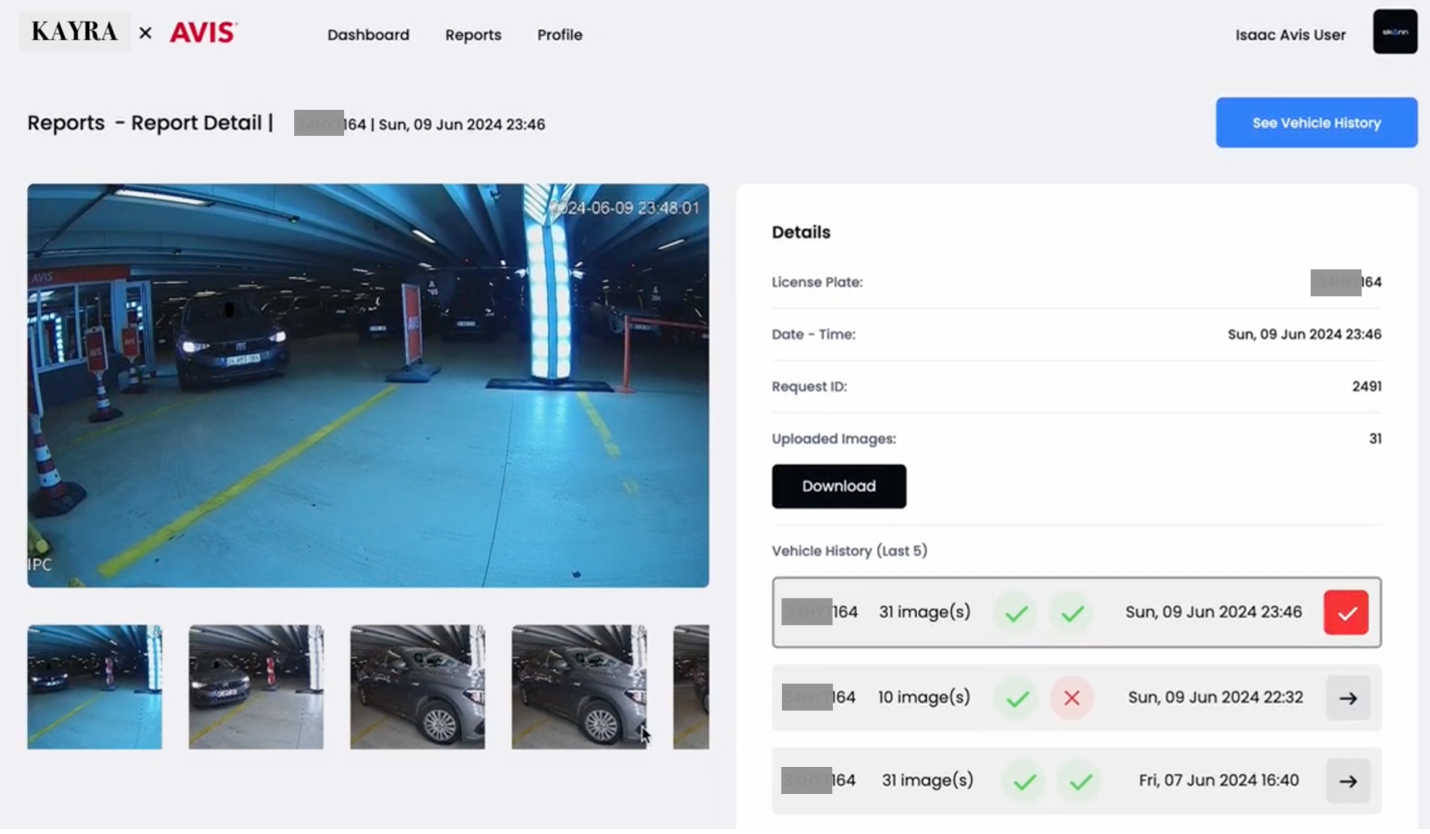Click the Uploaded Images count 31
This screenshot has height=834, width=1430.
point(1375,438)
